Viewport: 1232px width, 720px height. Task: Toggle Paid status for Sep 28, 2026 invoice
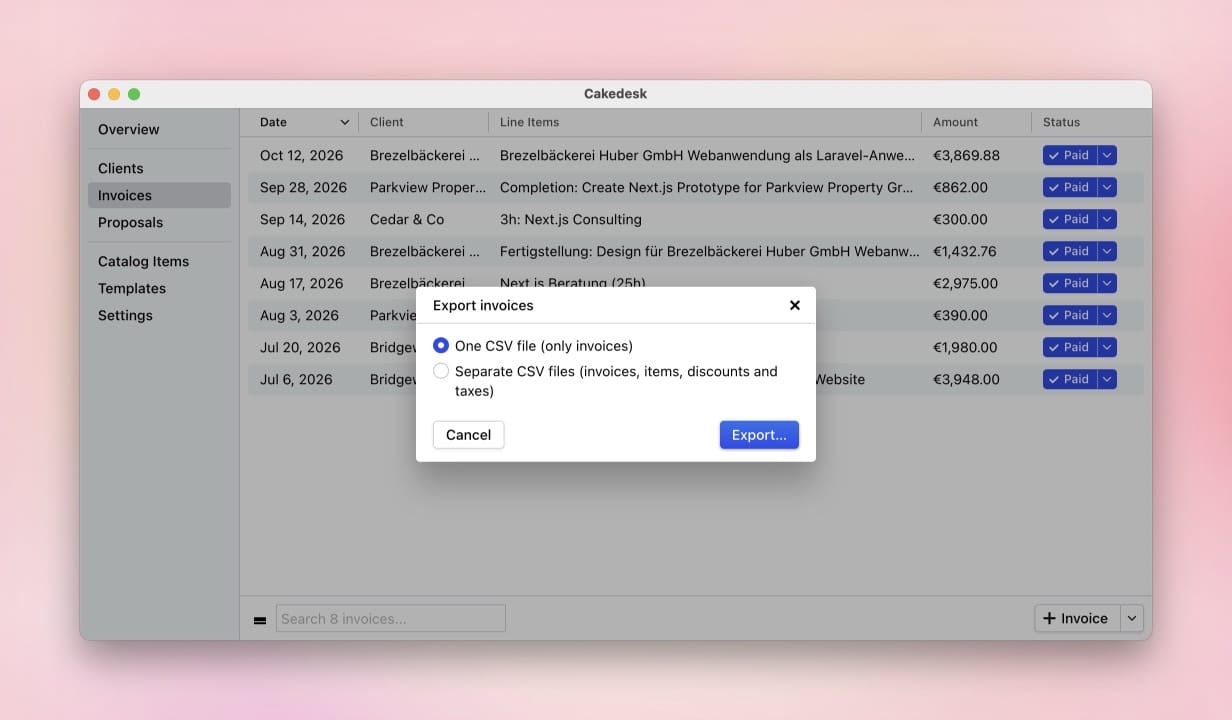click(x=1069, y=187)
